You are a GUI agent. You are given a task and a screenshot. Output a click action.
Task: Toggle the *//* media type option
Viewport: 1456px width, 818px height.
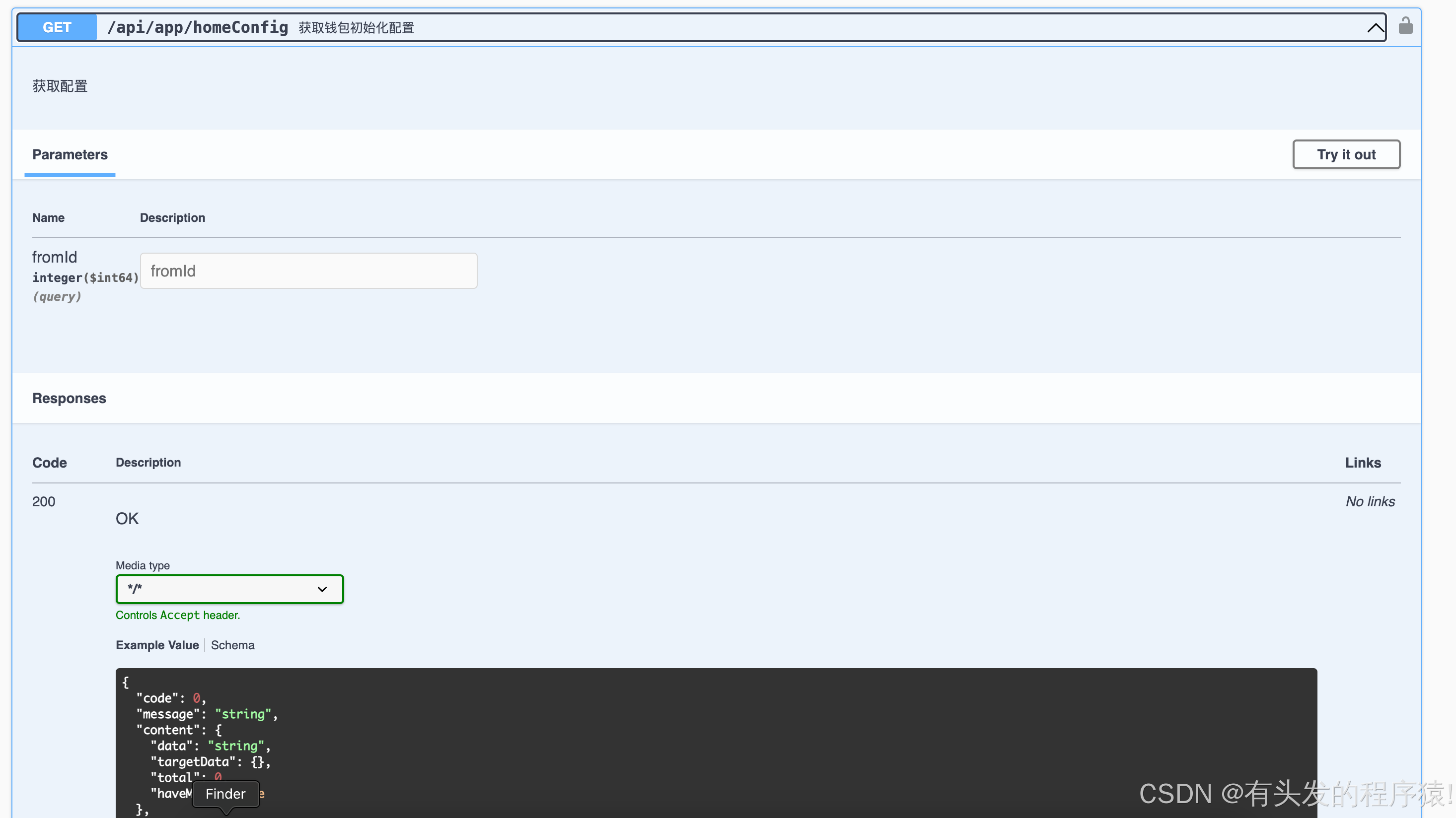click(x=229, y=589)
